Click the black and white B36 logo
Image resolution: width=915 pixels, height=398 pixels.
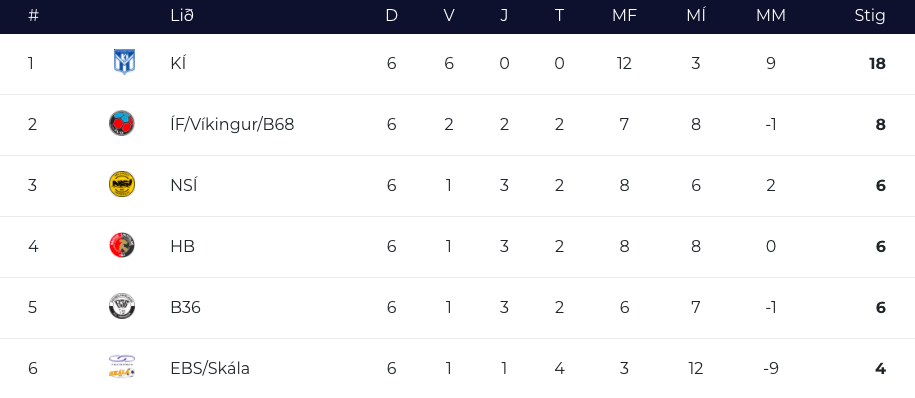[122, 306]
